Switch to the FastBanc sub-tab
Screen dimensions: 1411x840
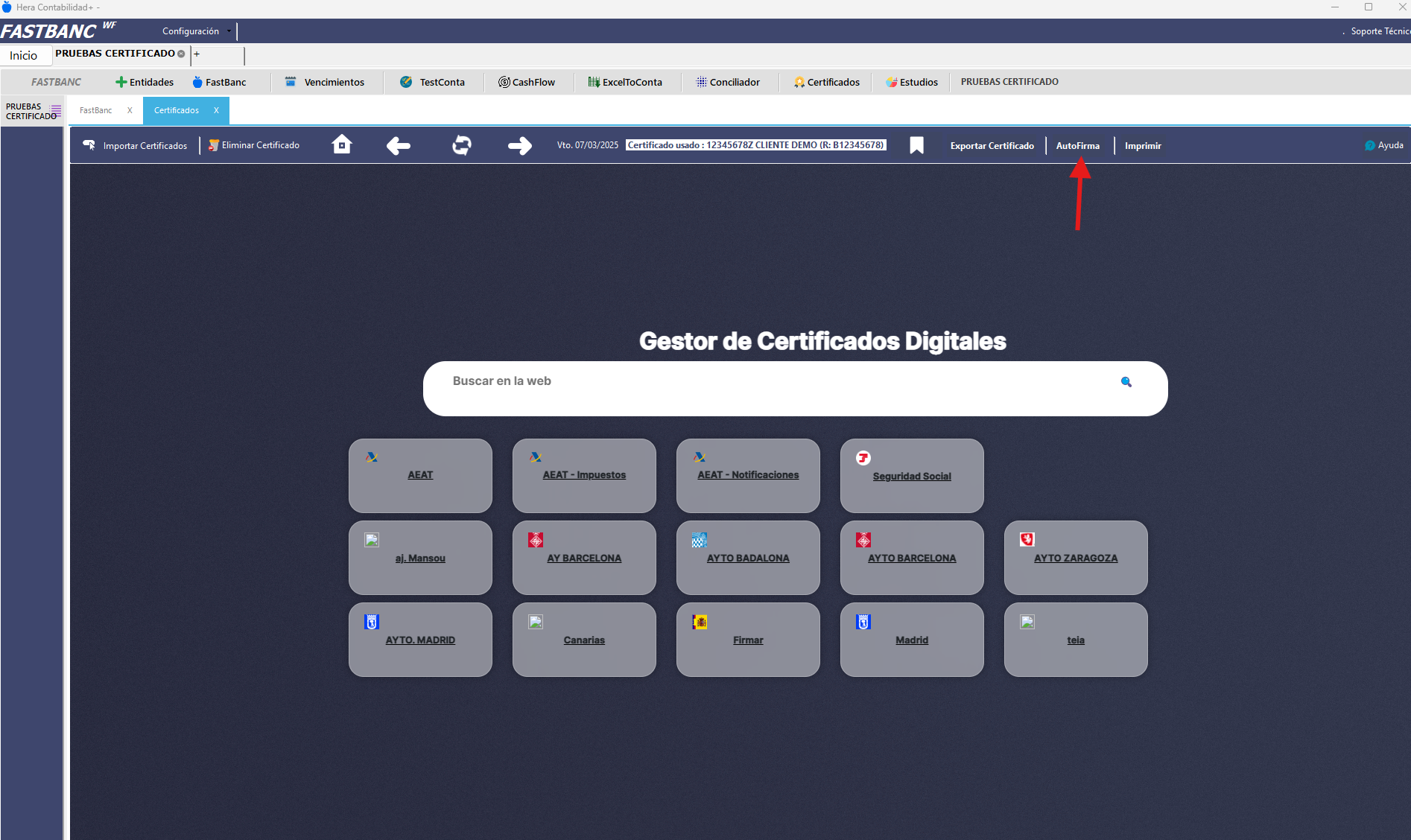(96, 110)
